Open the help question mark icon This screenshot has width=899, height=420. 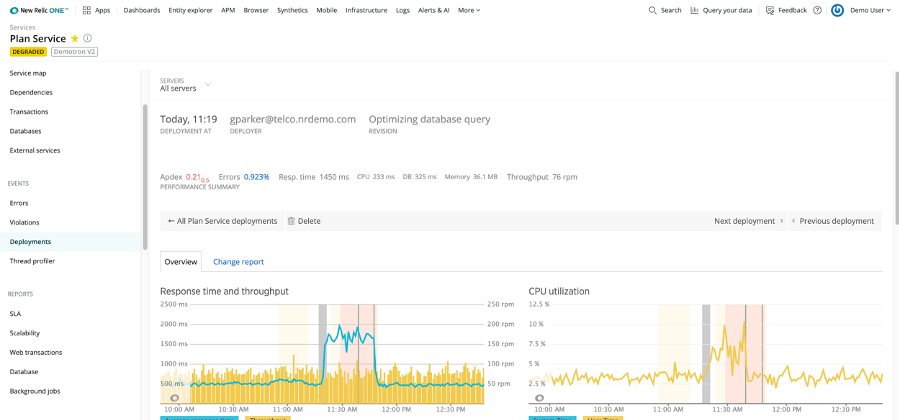point(818,10)
